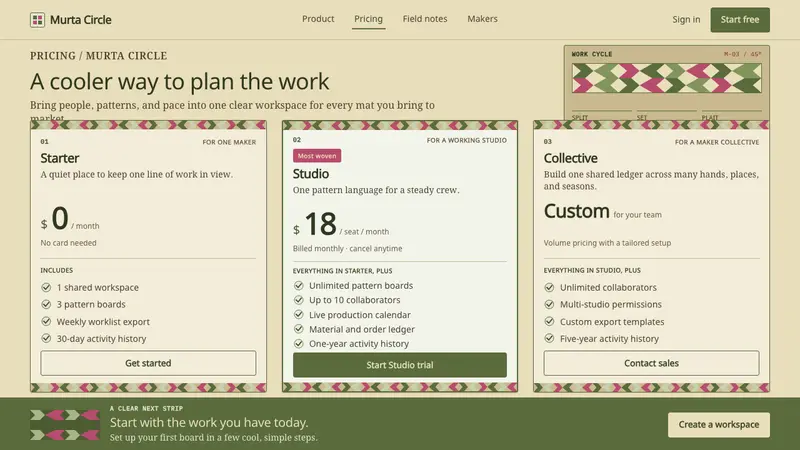Click check icon beside Up to 10 collaborators

(298, 300)
